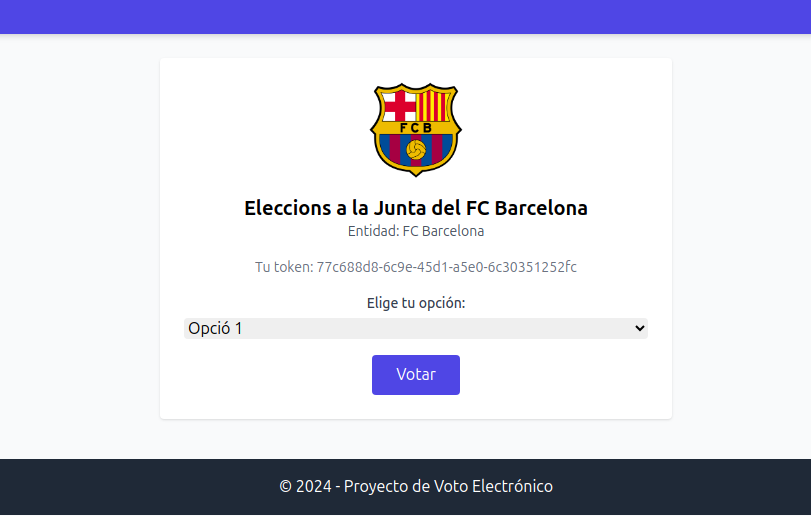Select the 'Opció 1' text in combo box

215,329
